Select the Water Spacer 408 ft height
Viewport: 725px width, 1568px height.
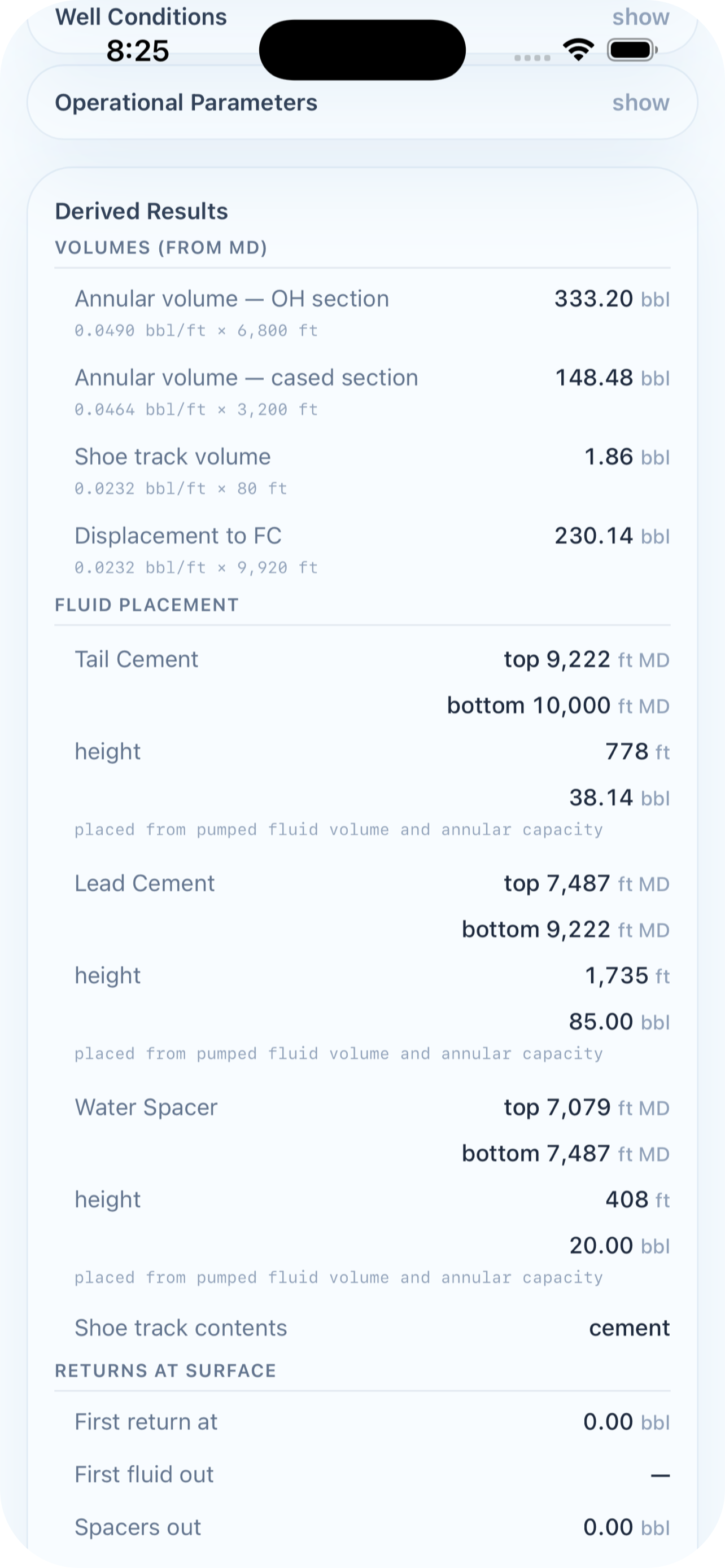[637, 1200]
